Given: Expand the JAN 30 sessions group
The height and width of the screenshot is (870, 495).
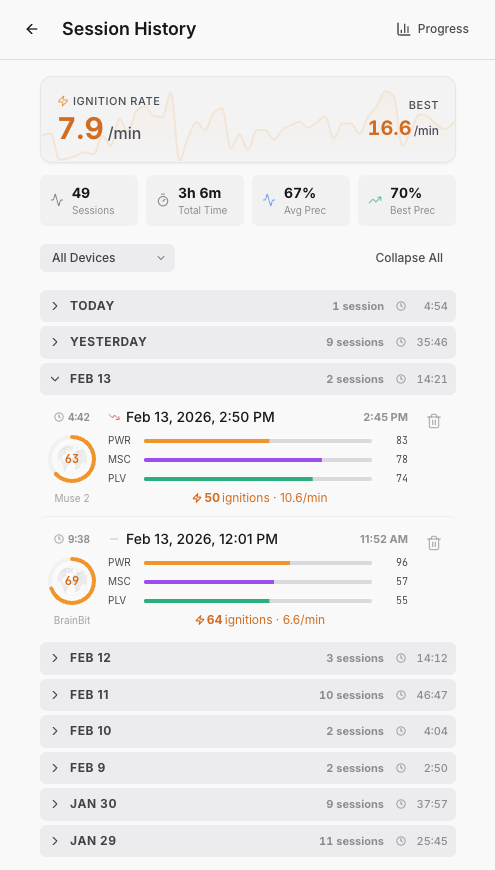Looking at the screenshot, I should point(248,804).
